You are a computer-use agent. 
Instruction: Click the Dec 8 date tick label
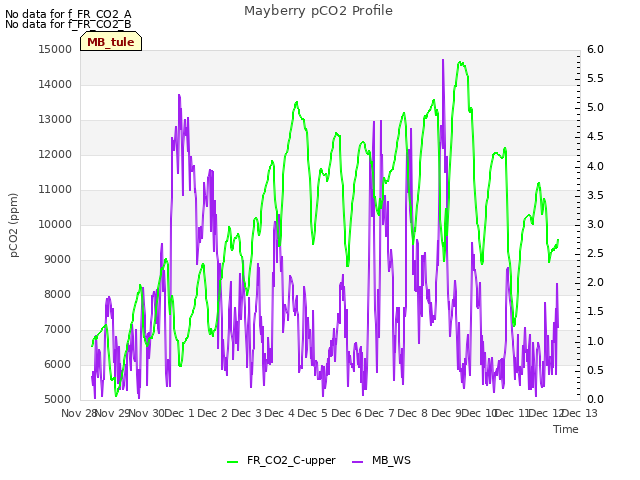click(412, 413)
